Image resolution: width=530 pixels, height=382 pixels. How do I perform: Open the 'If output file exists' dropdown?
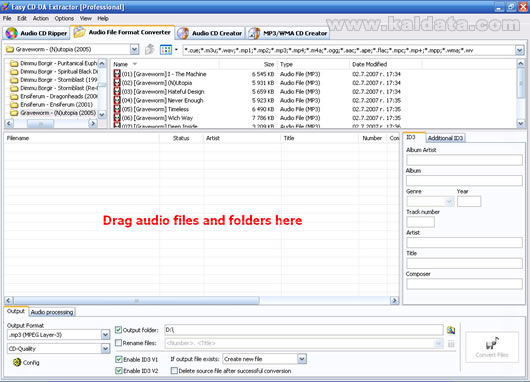(x=302, y=359)
